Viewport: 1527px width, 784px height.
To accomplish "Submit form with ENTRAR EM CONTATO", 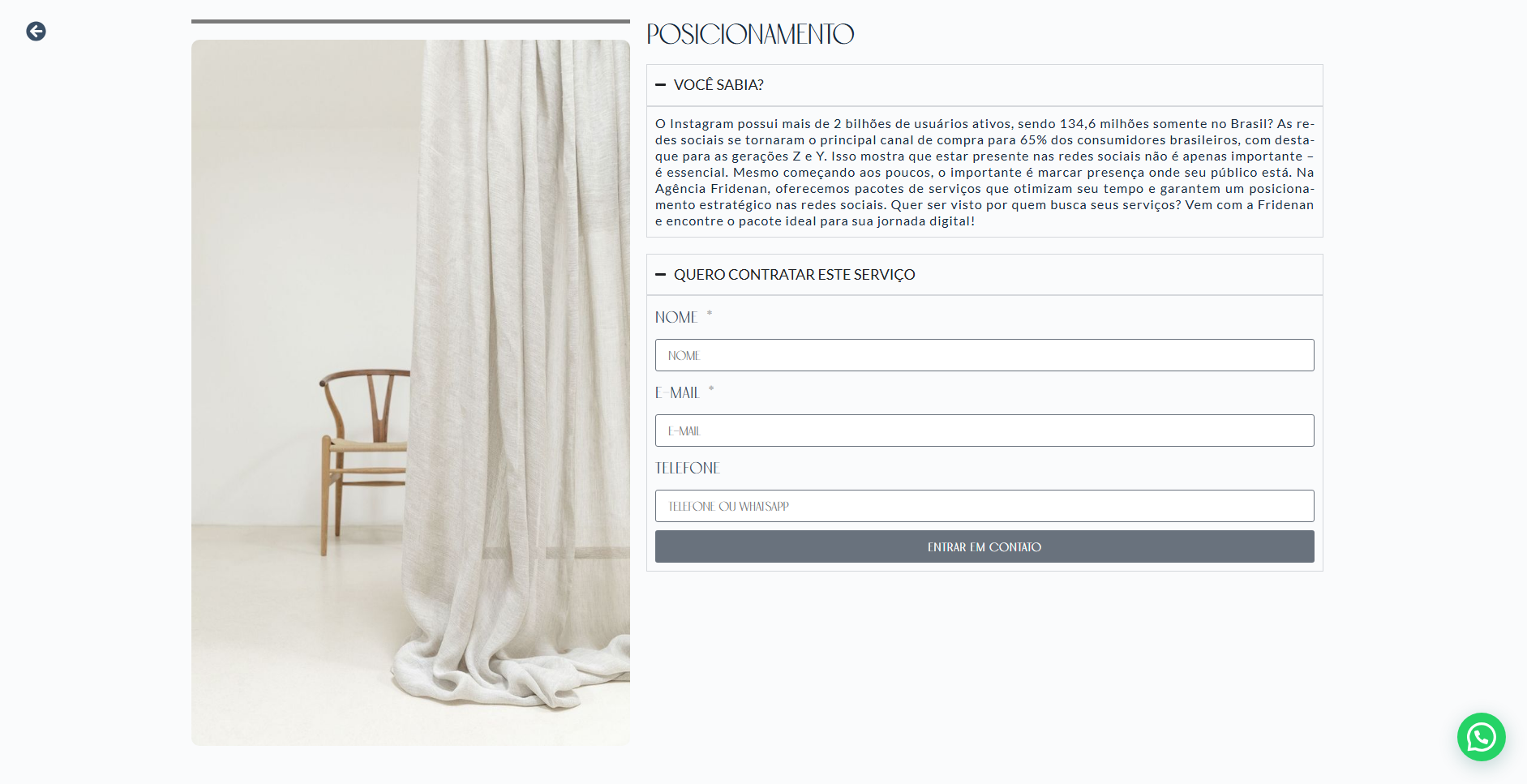I will 984,546.
